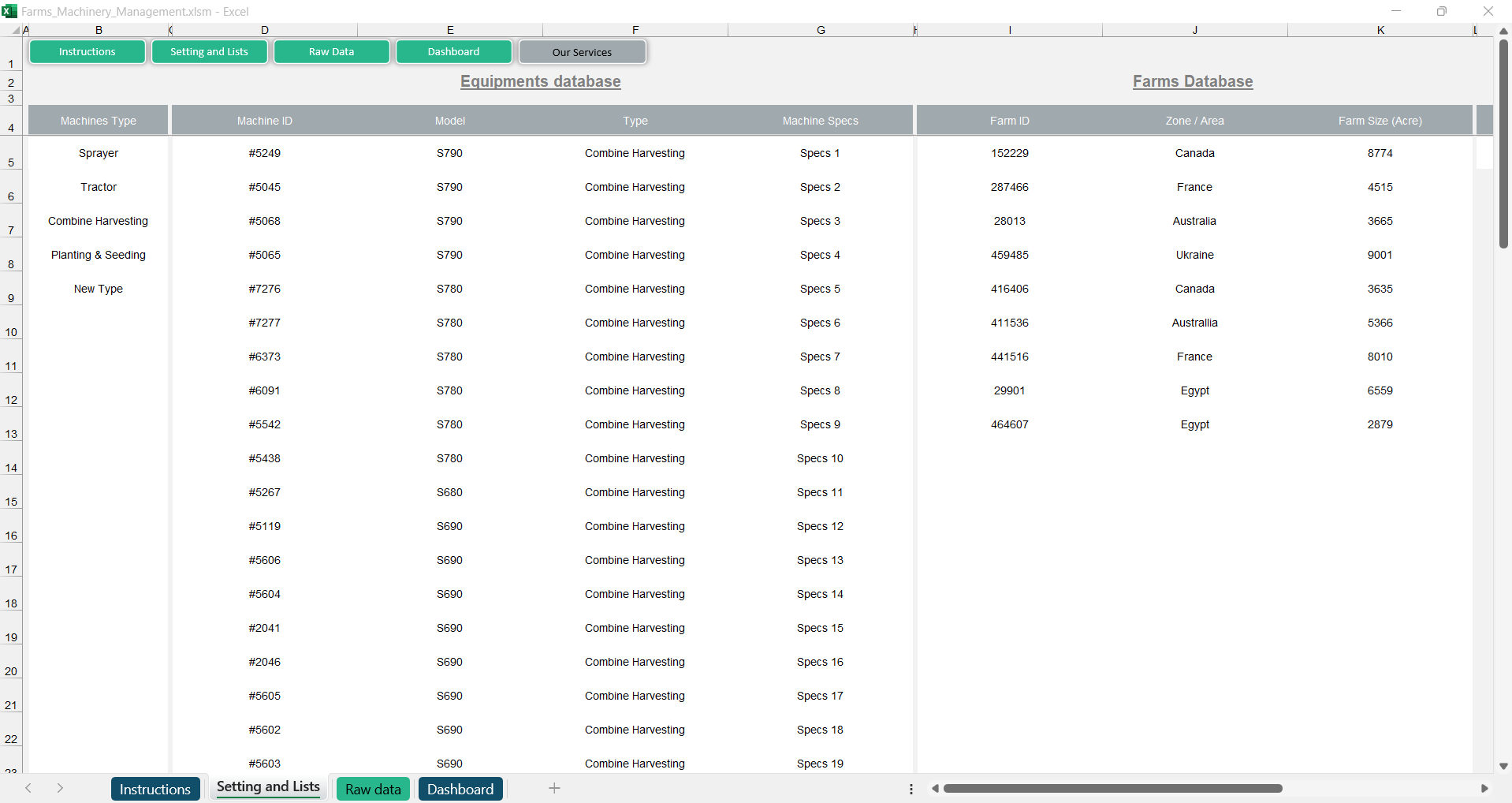Select the cell containing Machine ID #5249
This screenshot has height=803, width=1512.
[265, 153]
